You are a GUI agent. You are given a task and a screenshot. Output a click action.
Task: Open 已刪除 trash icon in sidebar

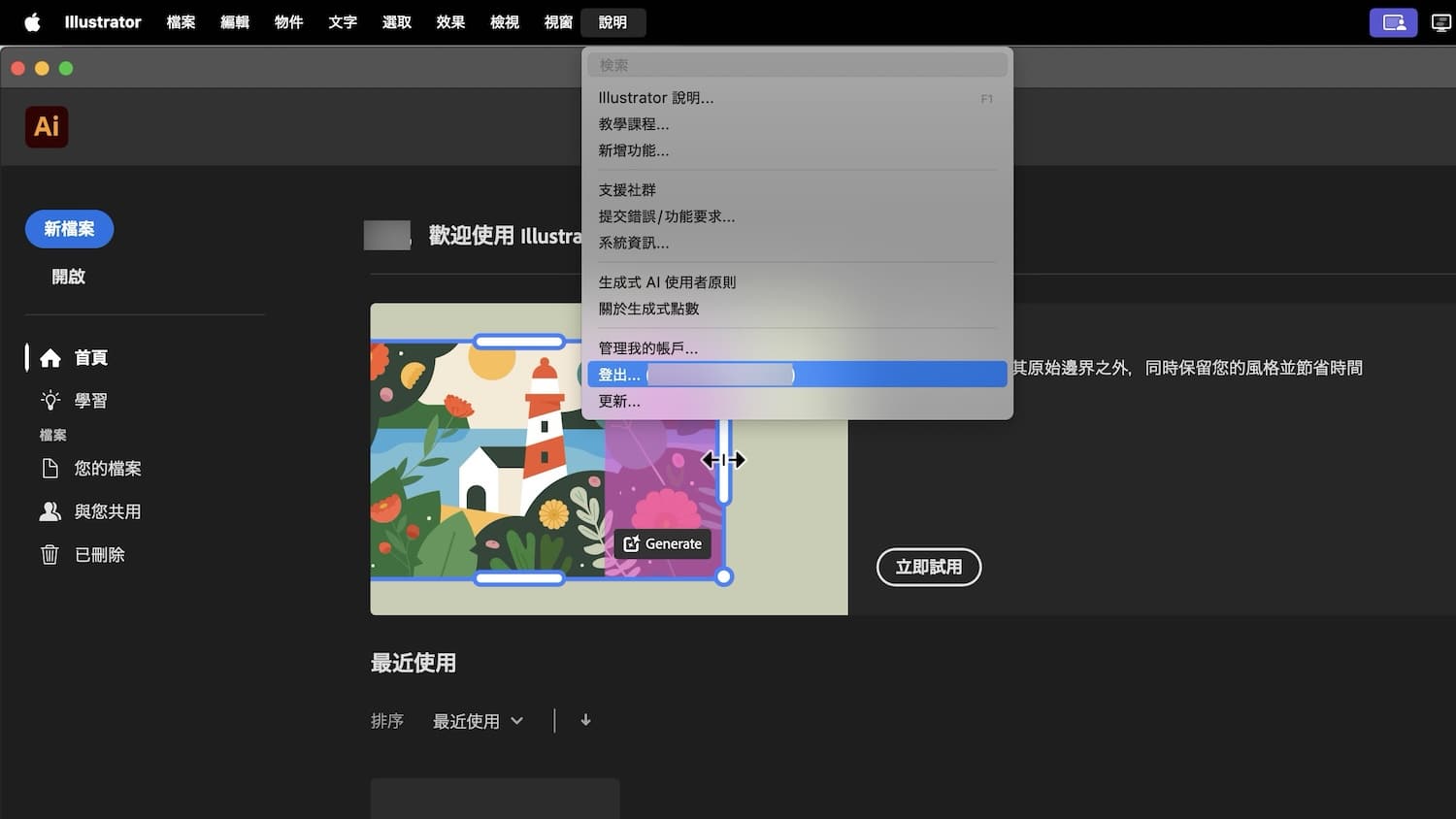coord(50,554)
